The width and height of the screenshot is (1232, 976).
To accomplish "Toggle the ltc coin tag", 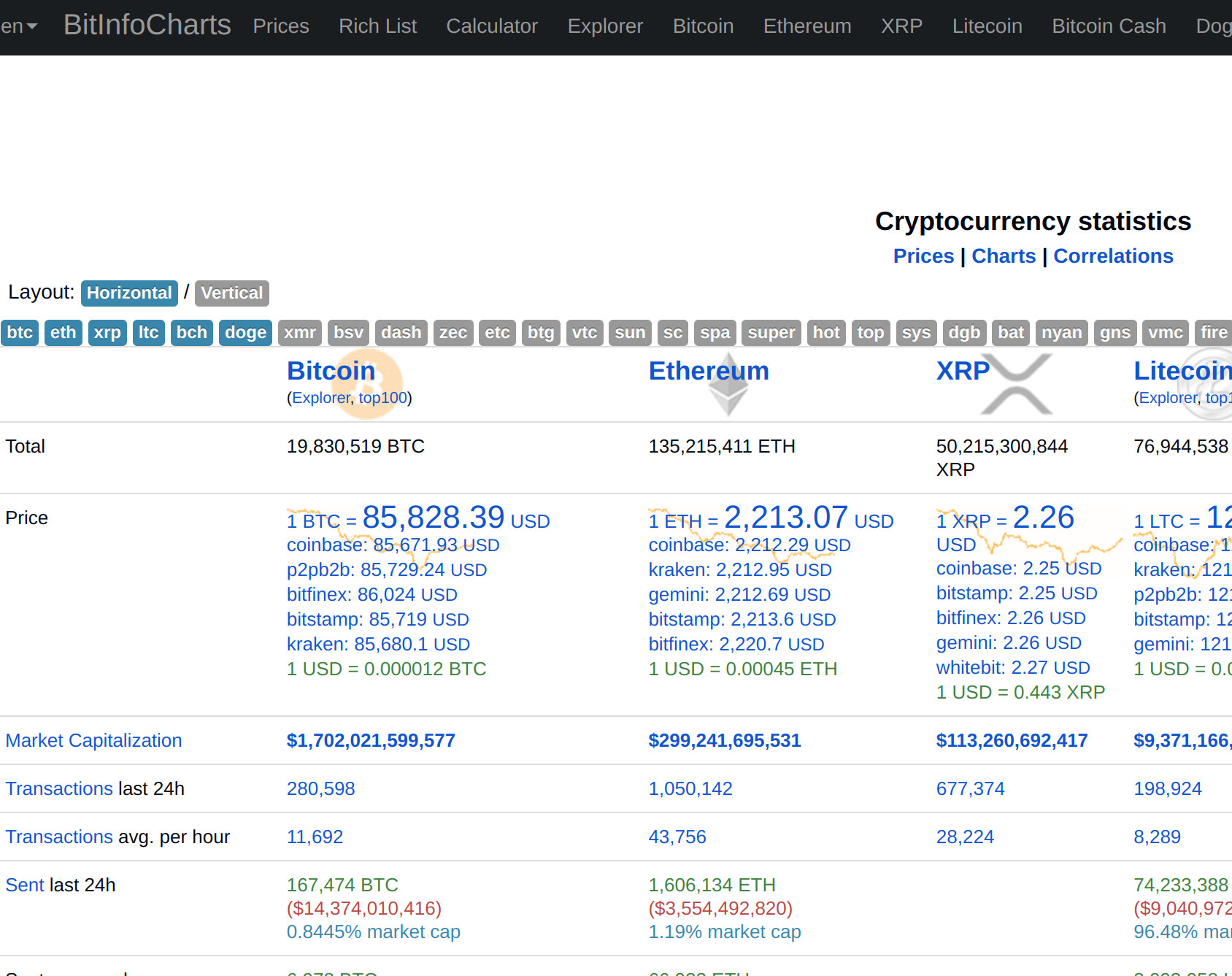I will tap(149, 333).
